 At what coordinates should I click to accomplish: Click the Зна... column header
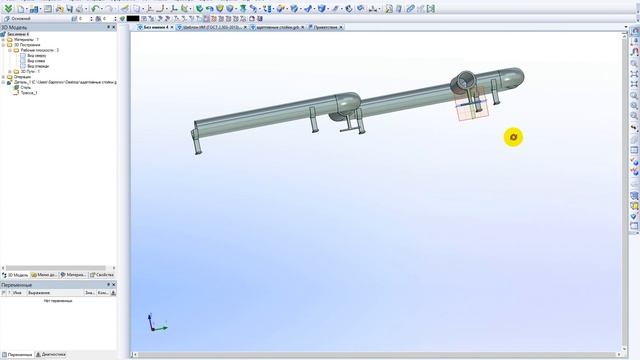pos(89,293)
